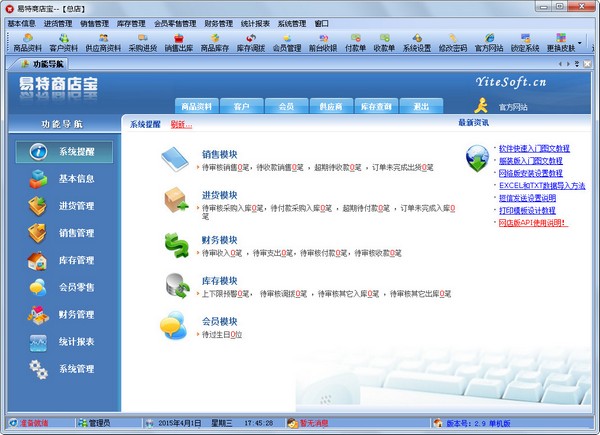Open 系统设置 toolbar icon
The image size is (600, 435).
coord(417,43)
